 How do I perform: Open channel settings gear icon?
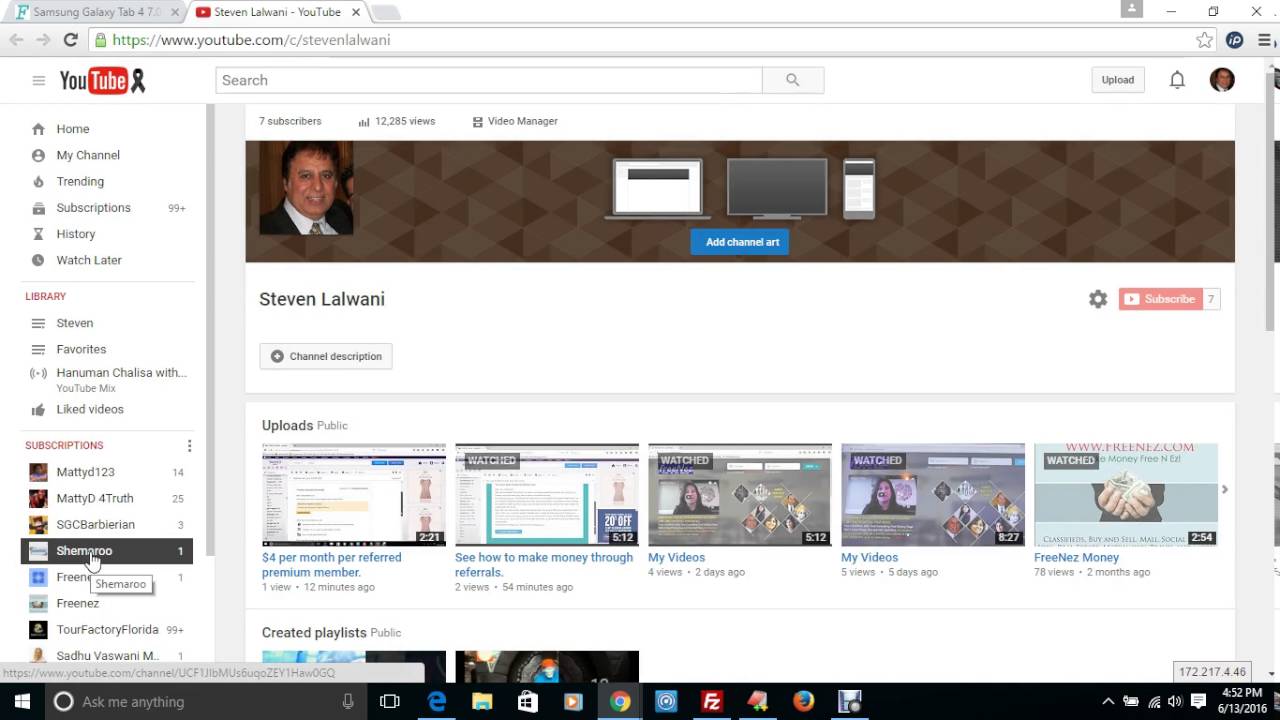pyautogui.click(x=1098, y=299)
